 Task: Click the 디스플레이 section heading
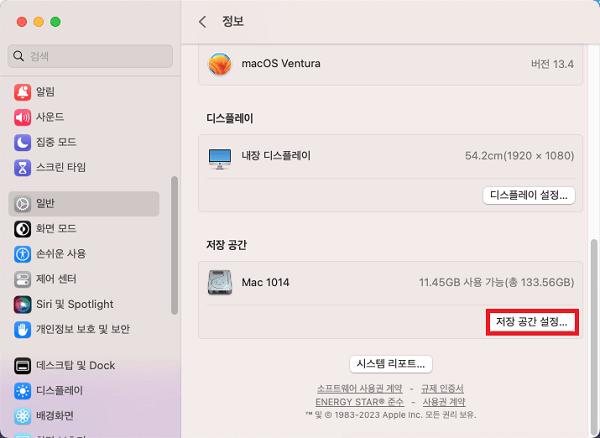pyautogui.click(x=230, y=118)
